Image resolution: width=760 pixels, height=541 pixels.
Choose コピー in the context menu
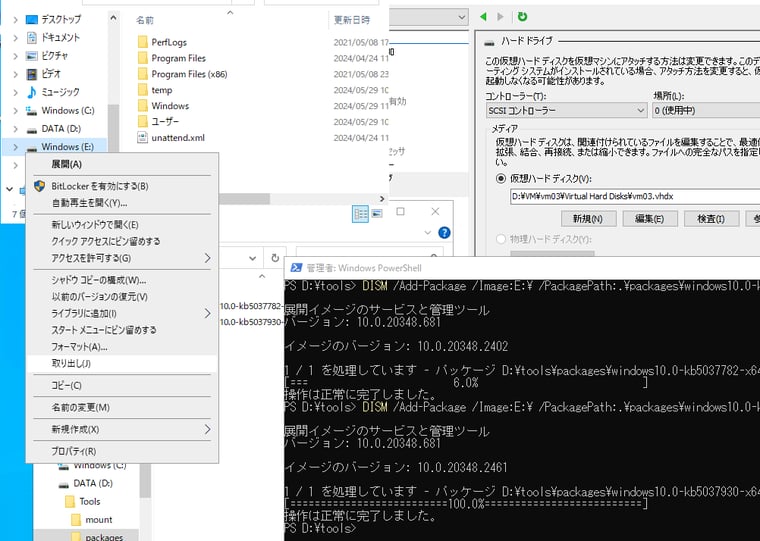(122, 385)
